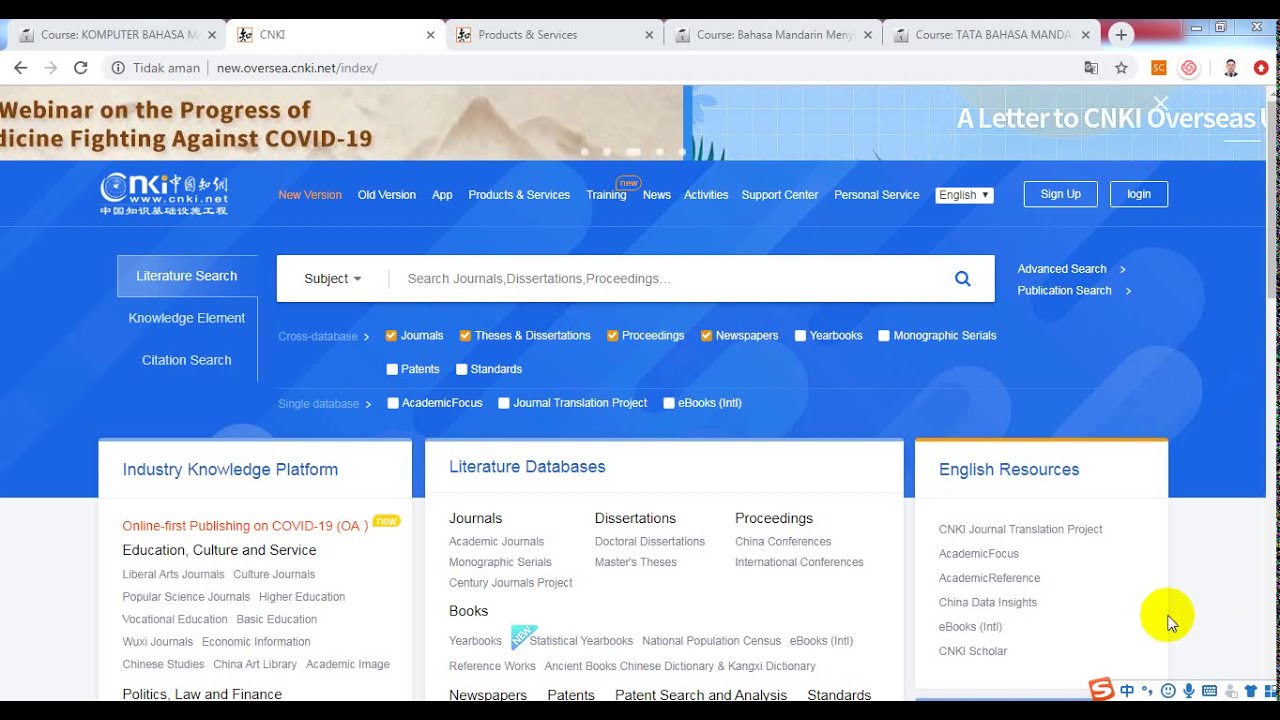Uncheck the Journals checkbox
Viewport: 1280px width, 720px height.
(391, 336)
